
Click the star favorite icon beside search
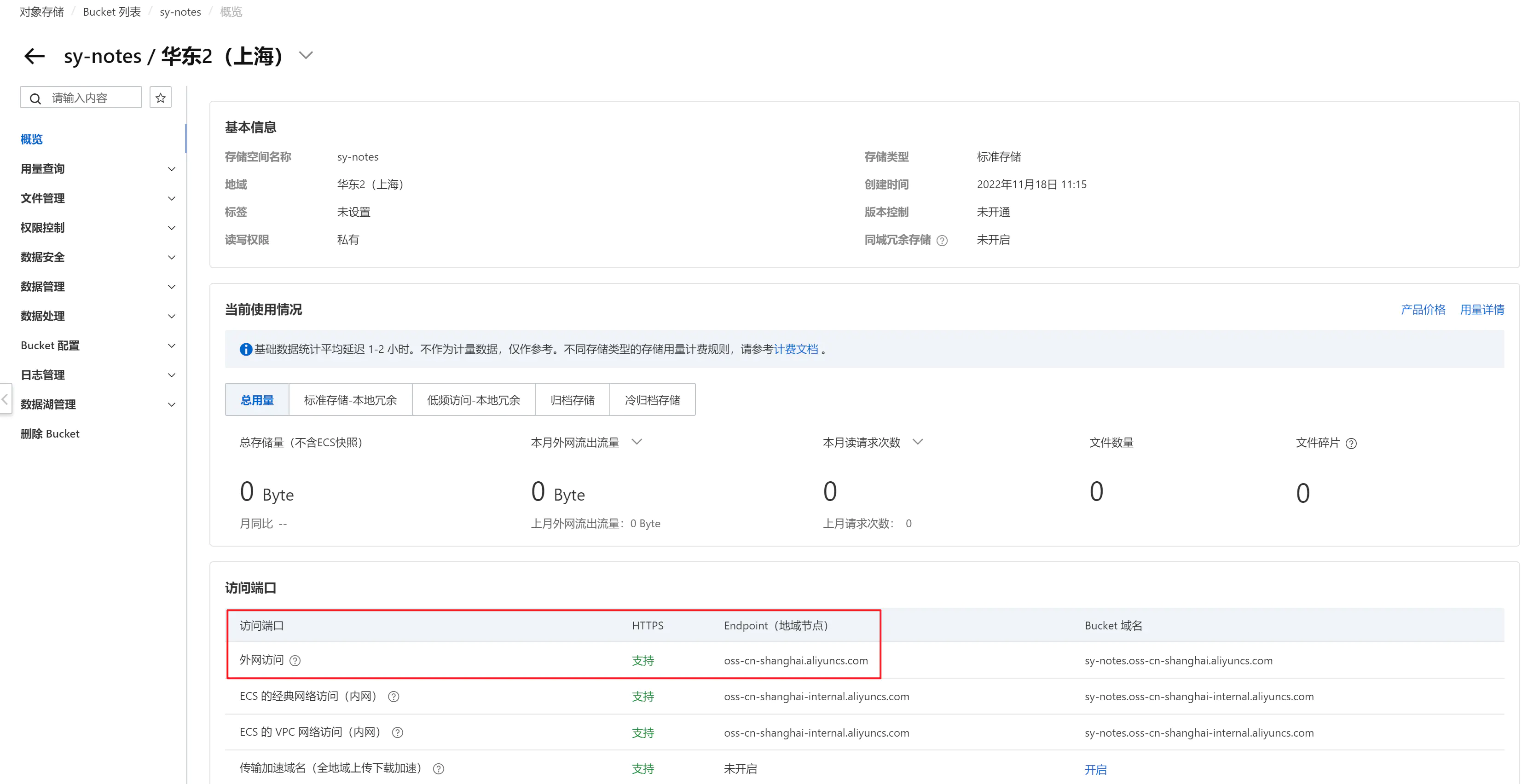coord(160,98)
